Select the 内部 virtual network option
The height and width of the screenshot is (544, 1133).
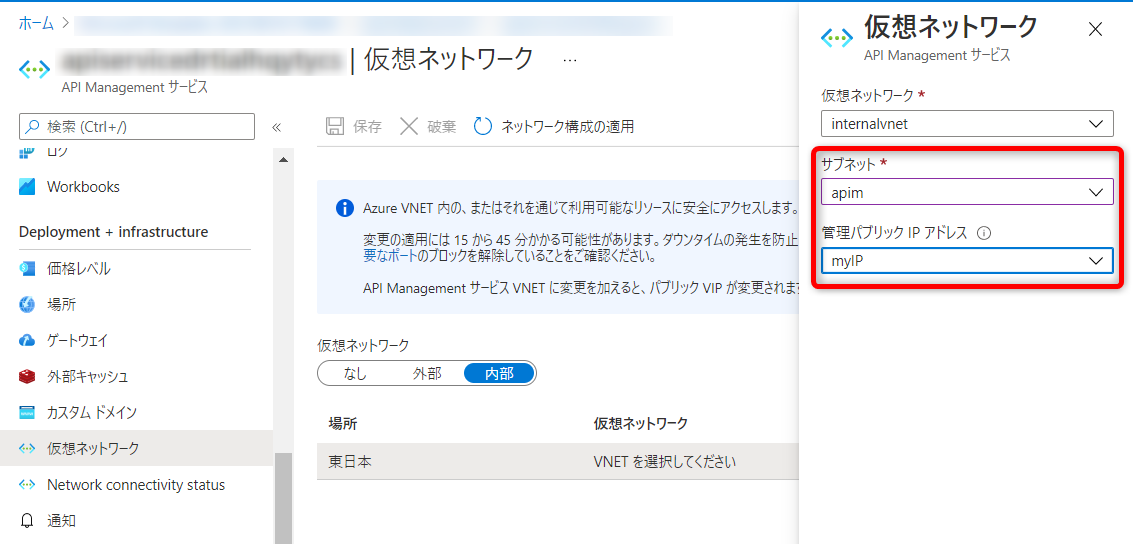[499, 374]
